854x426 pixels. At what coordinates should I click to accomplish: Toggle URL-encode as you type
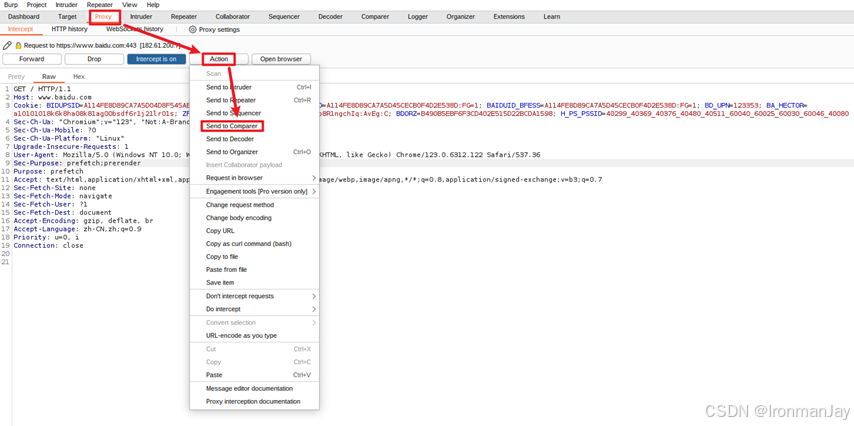point(254,336)
